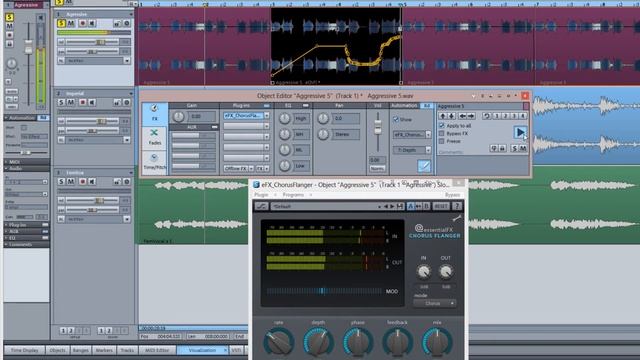This screenshot has height=360, width=640.
Task: Switch to Time Display tab
Action: (x=24, y=350)
